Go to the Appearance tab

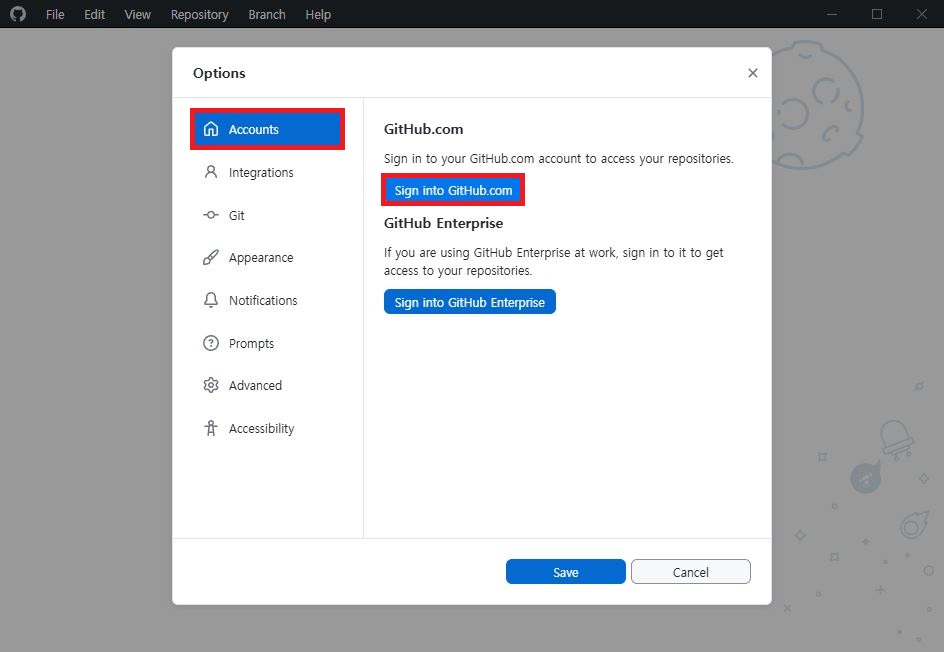(267, 258)
